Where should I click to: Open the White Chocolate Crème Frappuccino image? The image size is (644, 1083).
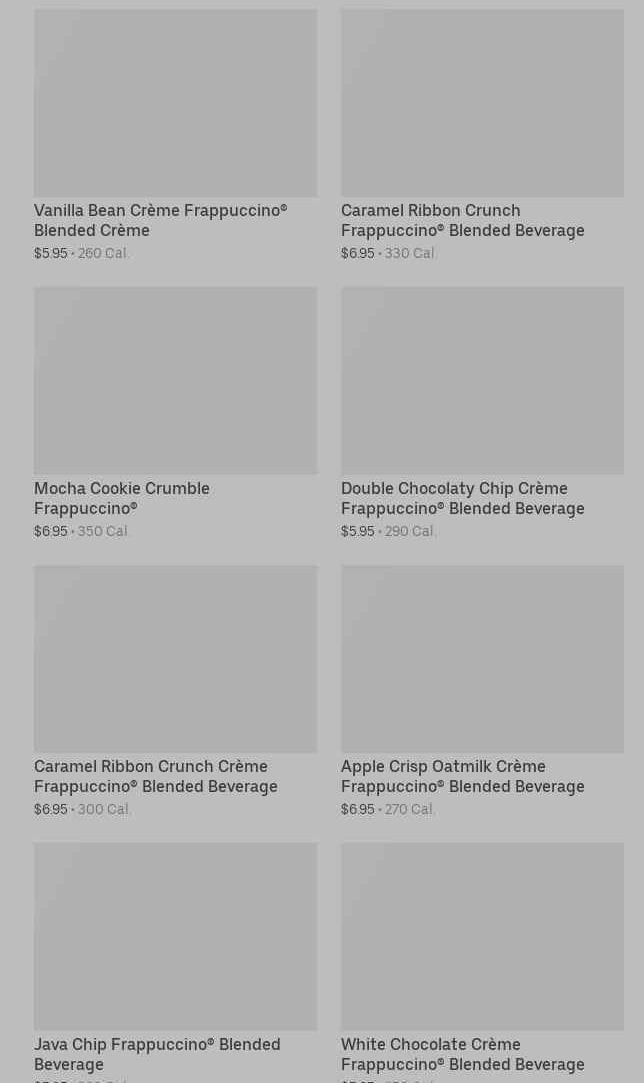tap(482, 936)
